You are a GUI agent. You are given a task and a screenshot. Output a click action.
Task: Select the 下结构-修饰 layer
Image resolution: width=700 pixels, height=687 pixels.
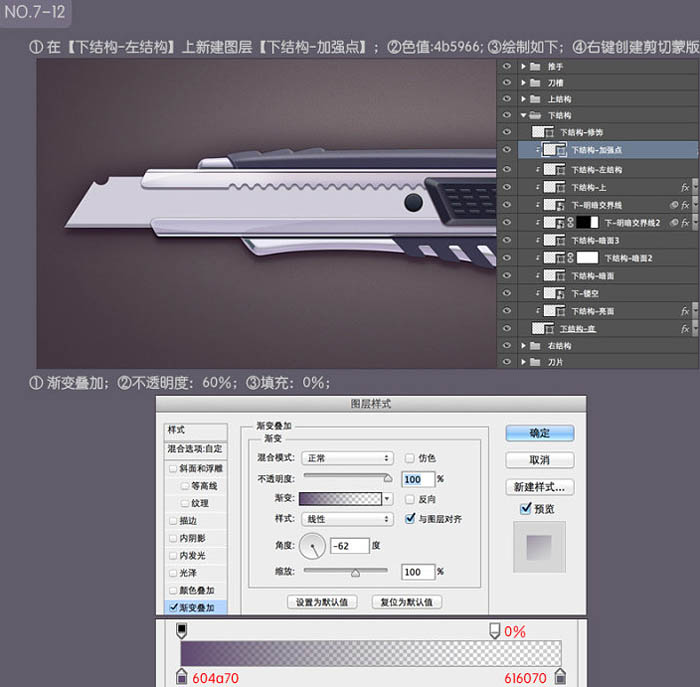point(608,132)
